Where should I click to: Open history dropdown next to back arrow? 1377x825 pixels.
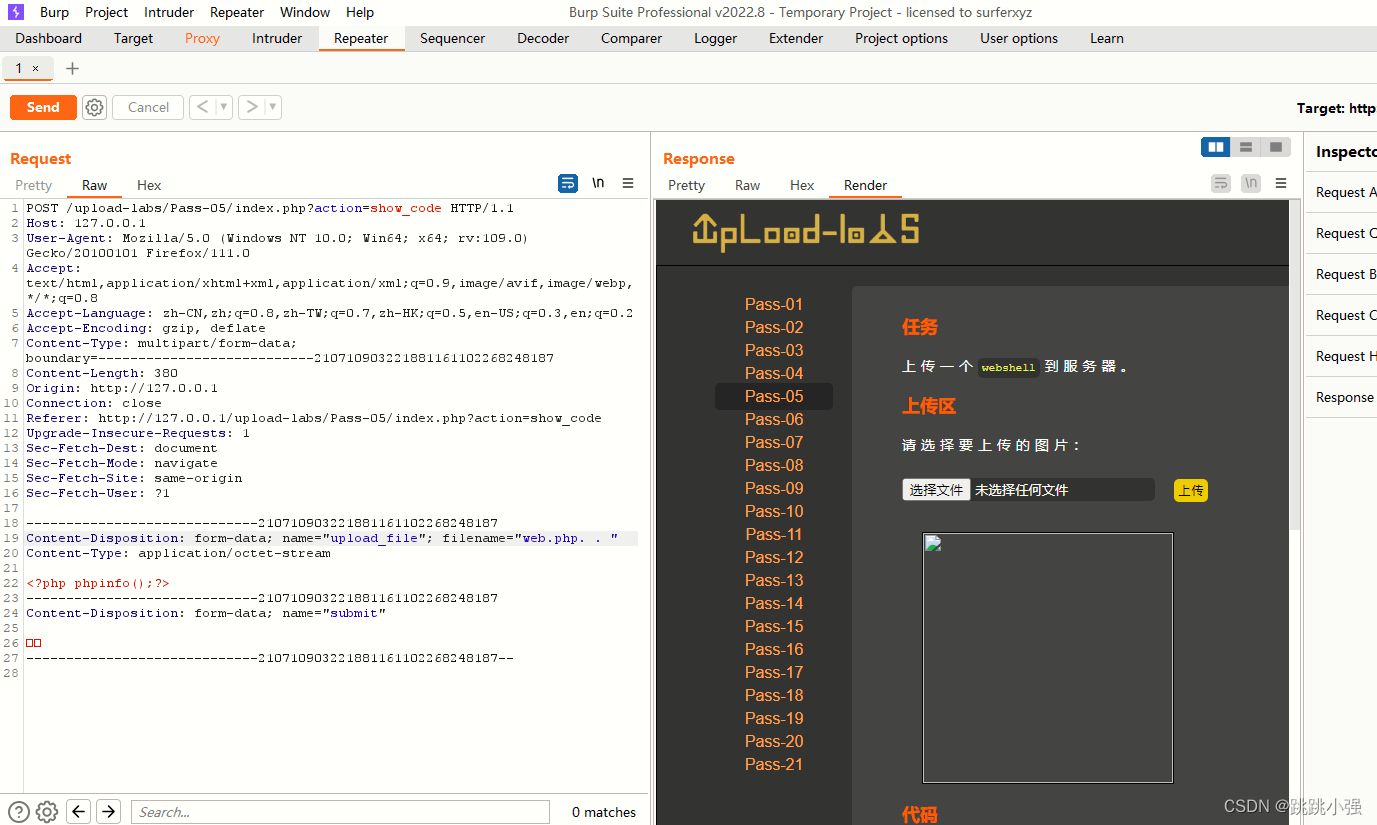[223, 107]
